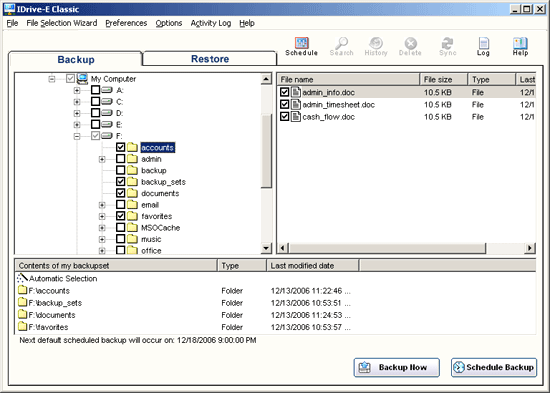Uncheck the favorites folder checkbox

coord(120,216)
